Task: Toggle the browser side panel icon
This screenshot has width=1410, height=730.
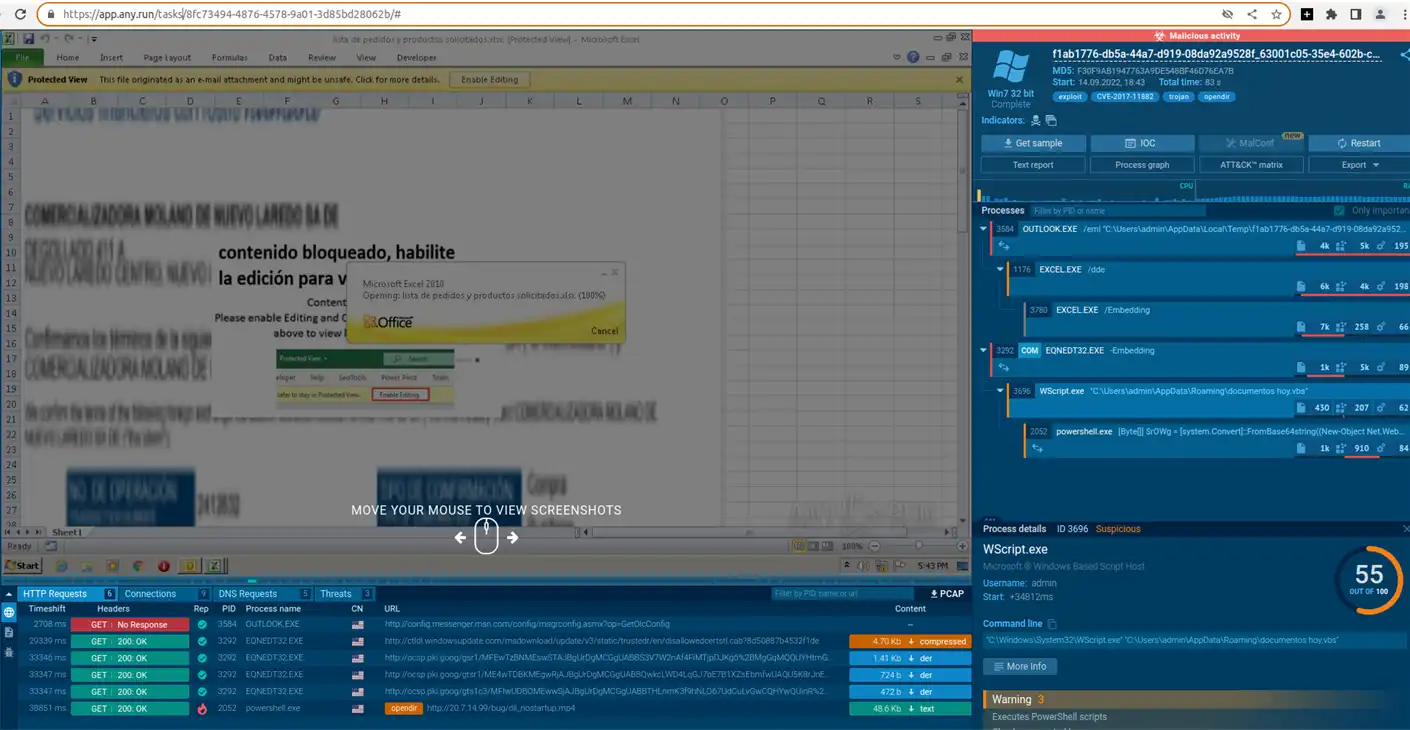Action: [1355, 15]
